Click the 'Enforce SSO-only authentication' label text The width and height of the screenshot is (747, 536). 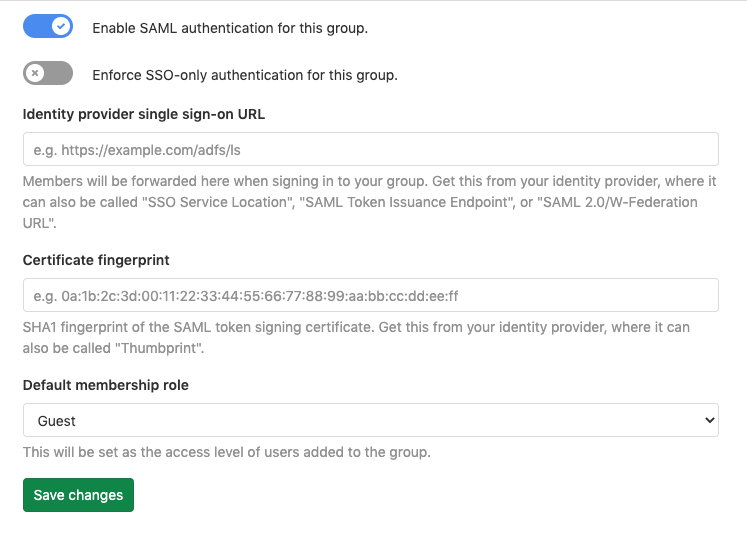(x=245, y=74)
